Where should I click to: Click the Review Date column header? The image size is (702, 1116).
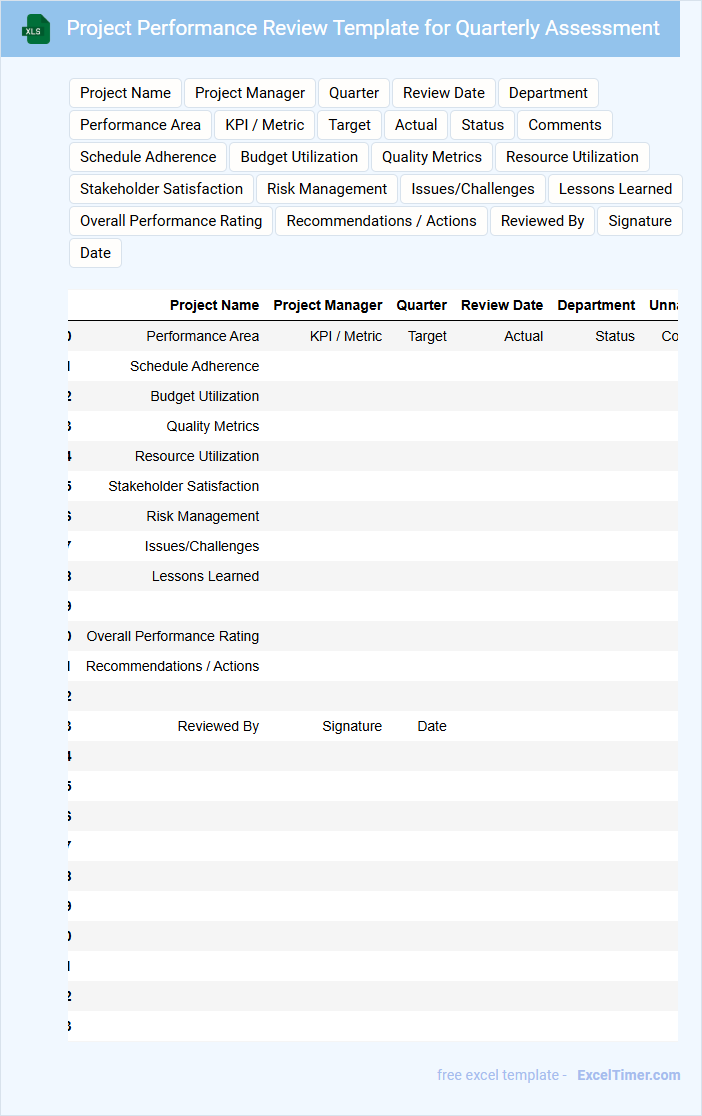coord(502,305)
